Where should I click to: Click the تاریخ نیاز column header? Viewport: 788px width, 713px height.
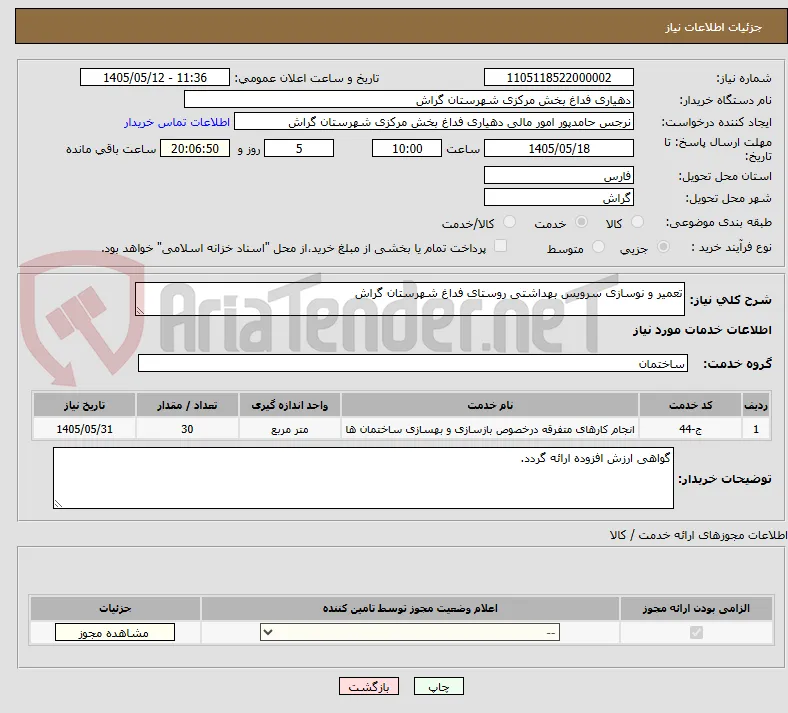click(84, 405)
